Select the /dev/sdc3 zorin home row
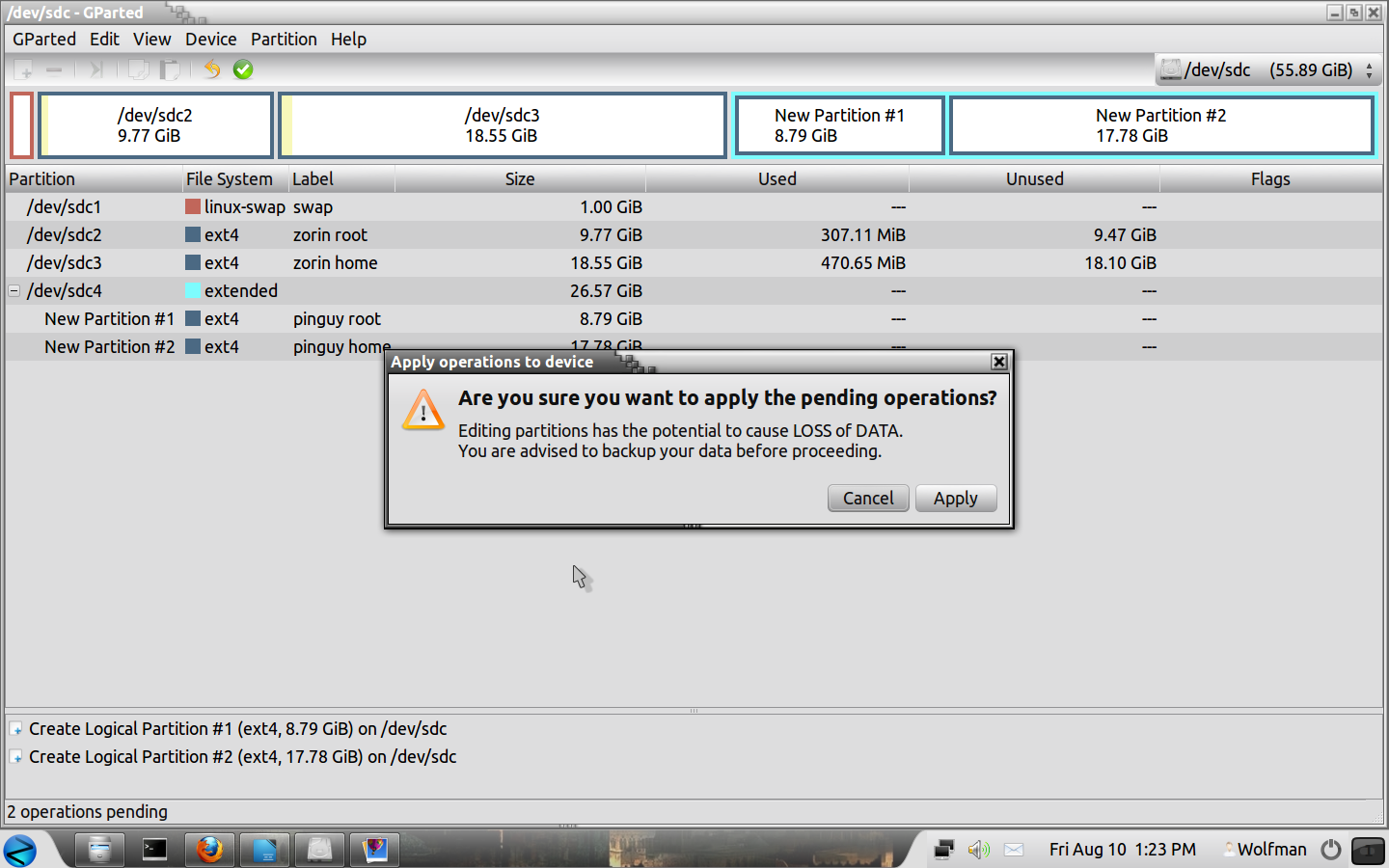The image size is (1389, 868). click(336, 263)
